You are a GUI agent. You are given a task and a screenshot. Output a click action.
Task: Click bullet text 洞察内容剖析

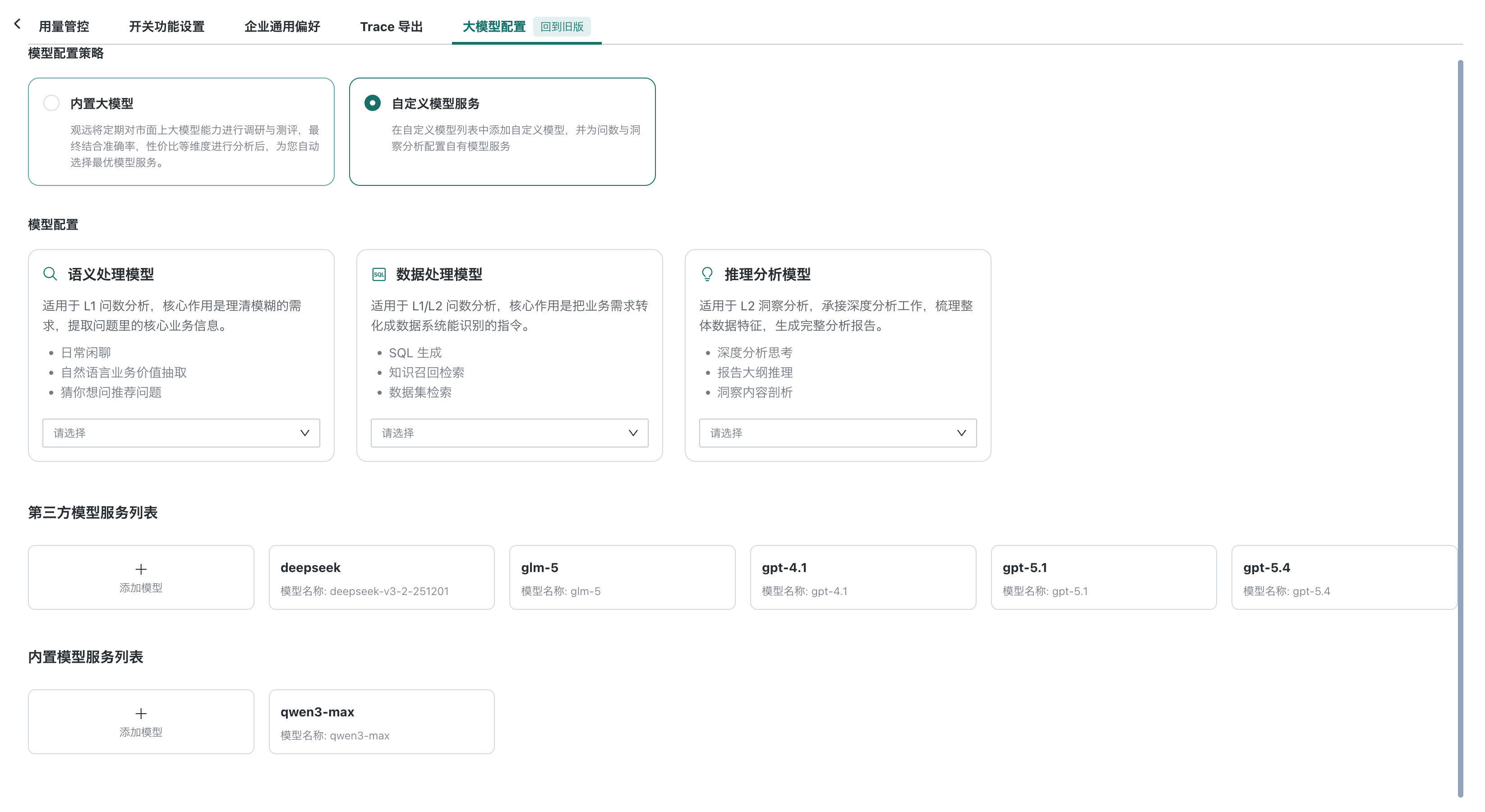pyautogui.click(x=755, y=392)
